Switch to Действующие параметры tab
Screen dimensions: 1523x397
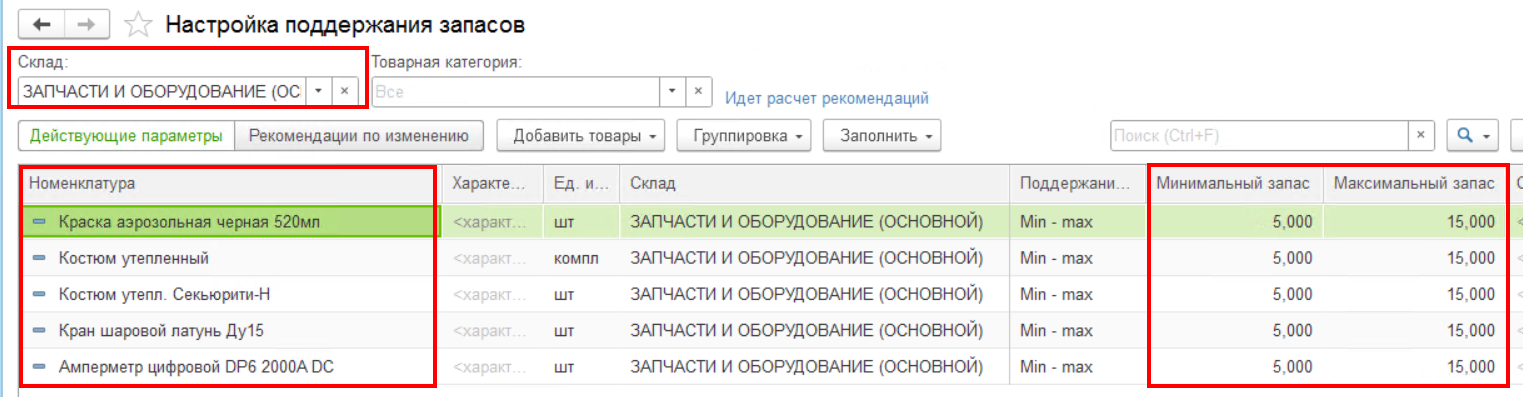[126, 135]
